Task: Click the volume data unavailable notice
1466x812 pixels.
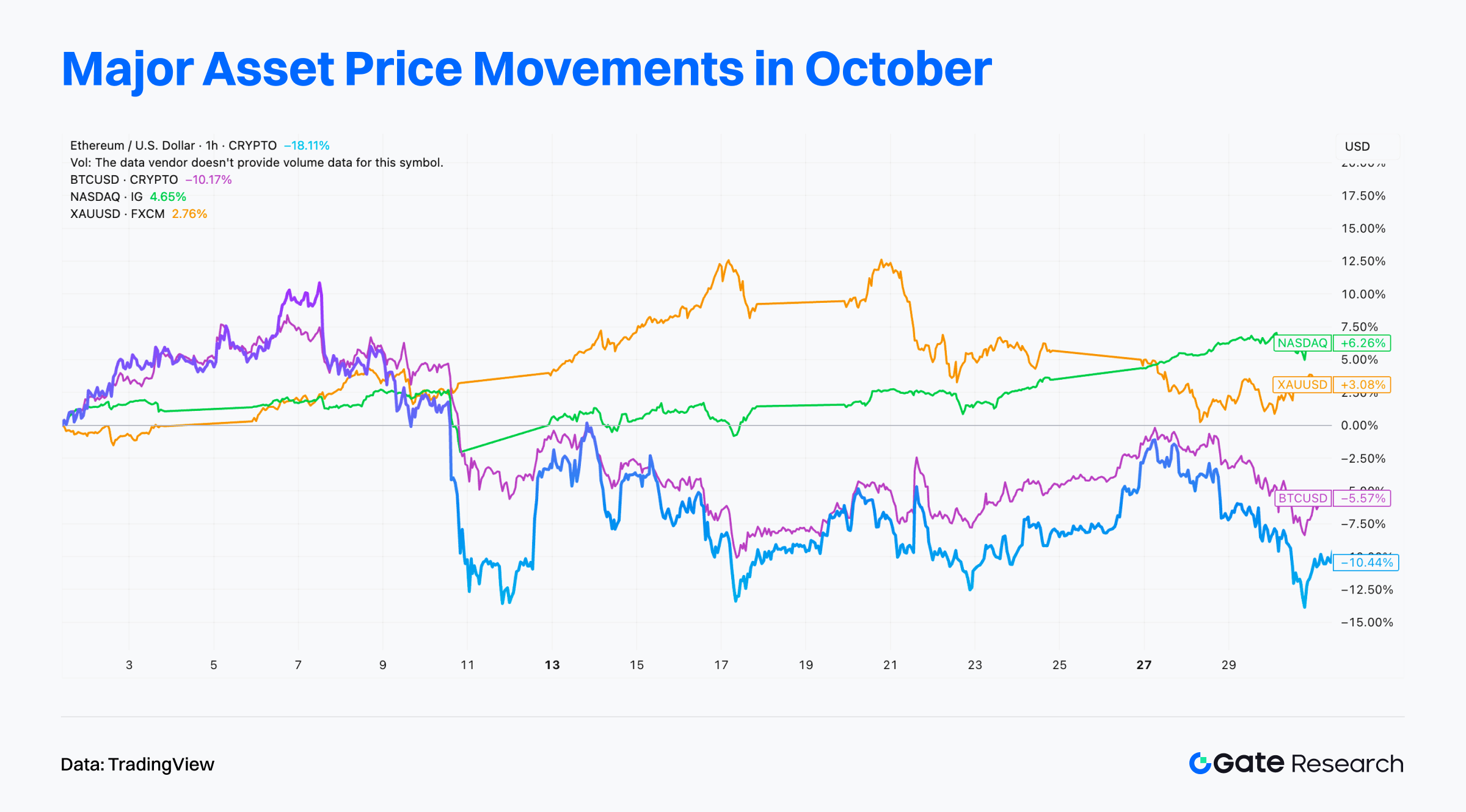Action: click(x=257, y=162)
